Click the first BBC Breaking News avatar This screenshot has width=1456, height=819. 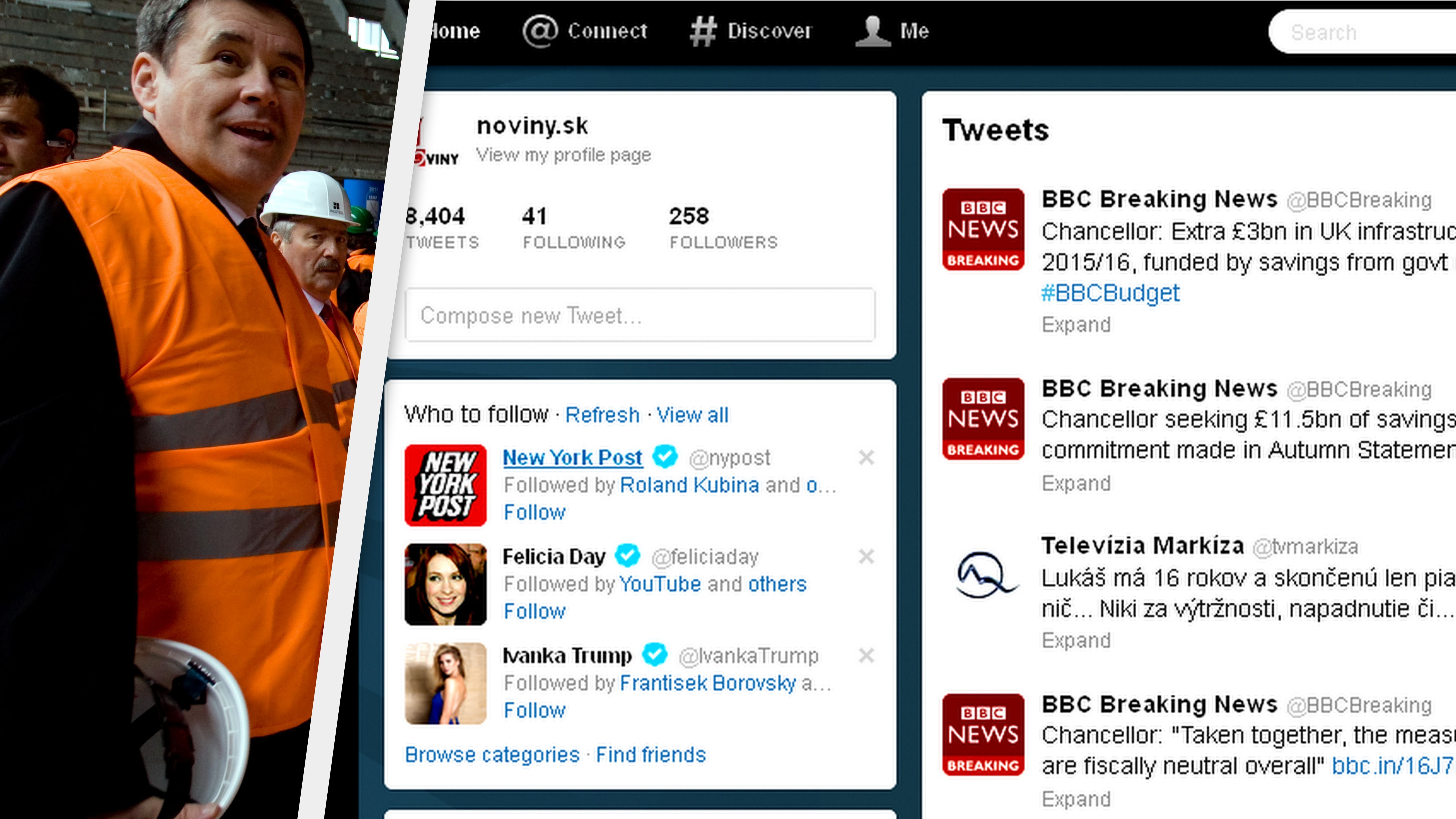(x=983, y=229)
